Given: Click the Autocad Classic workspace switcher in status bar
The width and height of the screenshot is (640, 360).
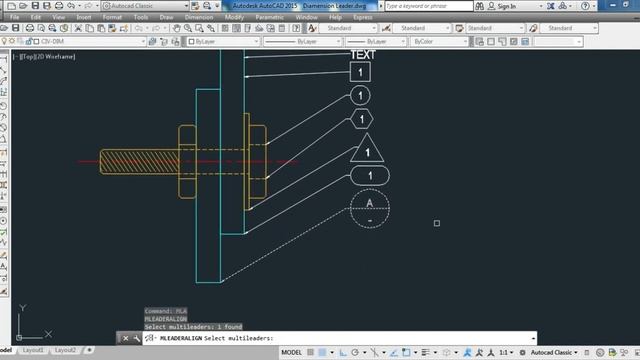Looking at the screenshot, I should 553,352.
